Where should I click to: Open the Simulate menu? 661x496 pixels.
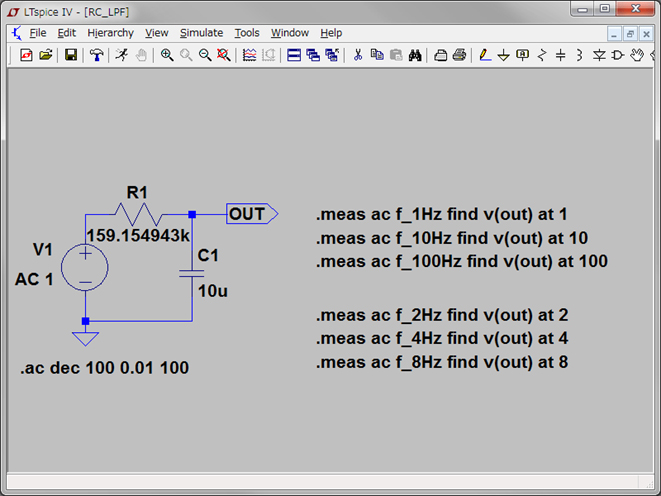[201, 33]
